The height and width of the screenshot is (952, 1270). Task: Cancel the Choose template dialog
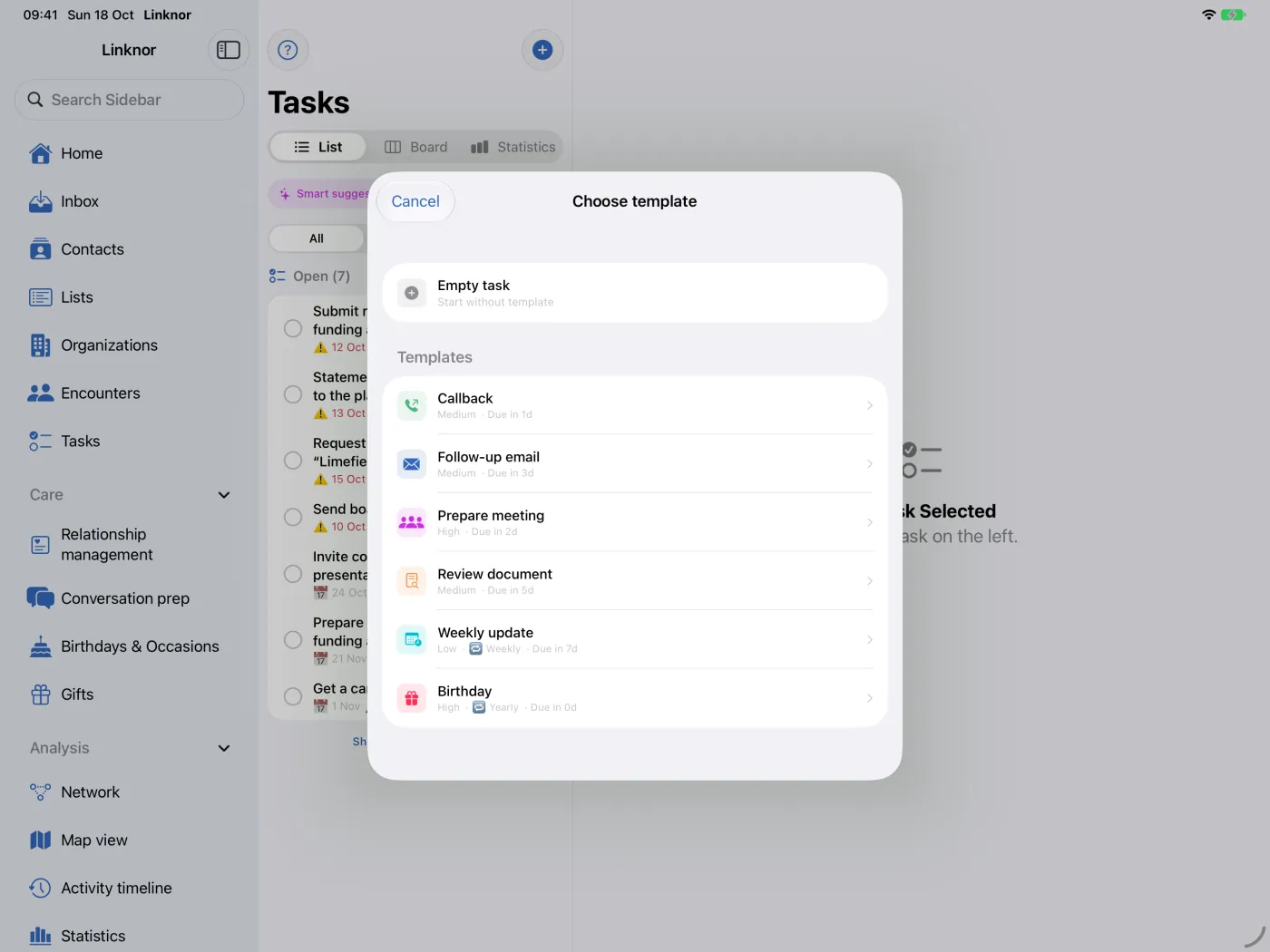(x=415, y=201)
